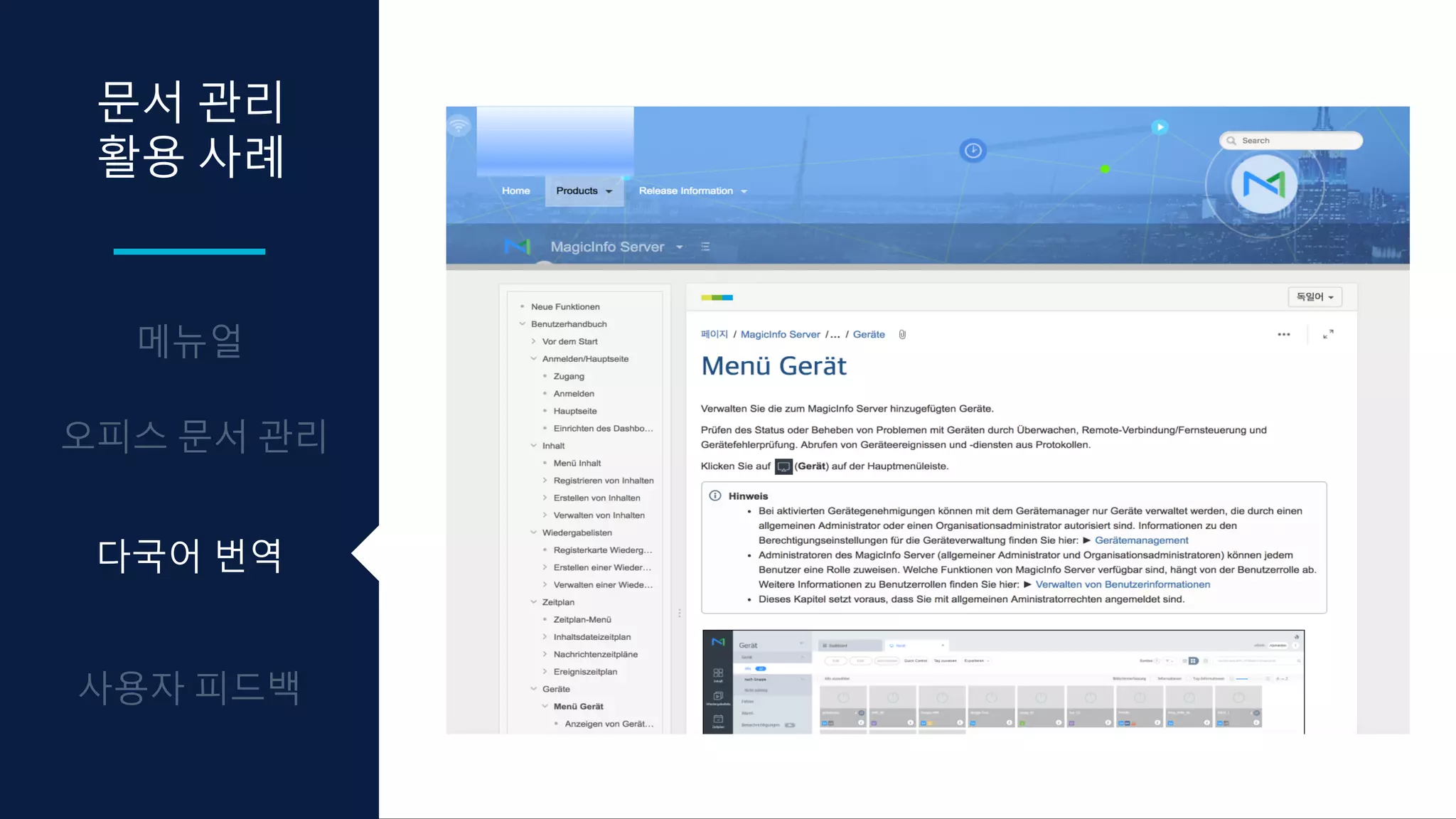The height and width of the screenshot is (819, 1456).
Task: Collapse the Benutzerhandbuch tree node
Action: click(x=523, y=324)
